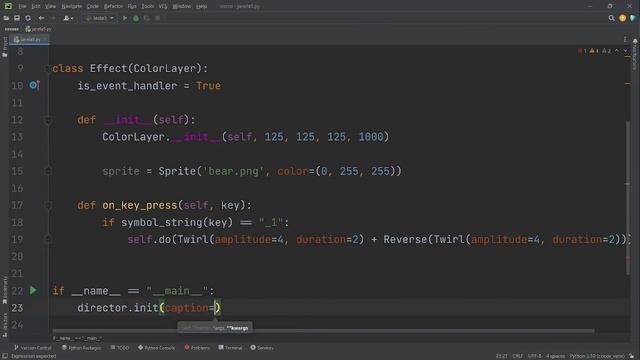Click the Save All toolbar icon
The width and height of the screenshot is (640, 360).
pos(17,18)
